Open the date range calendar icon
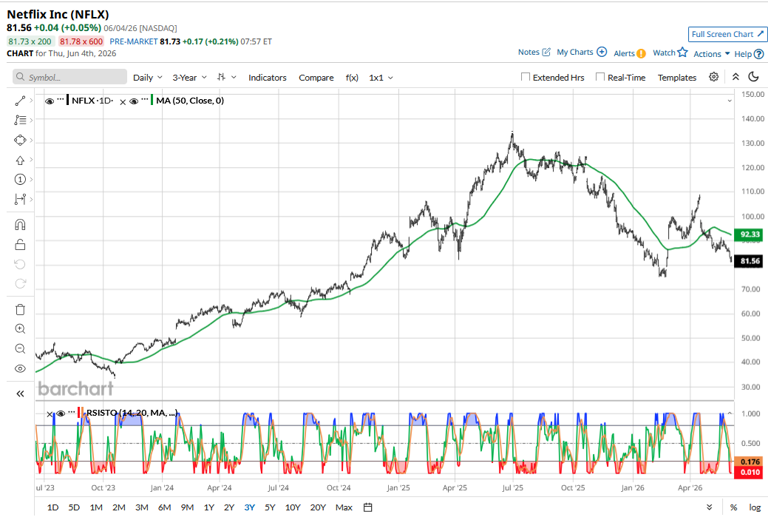 (x=368, y=507)
